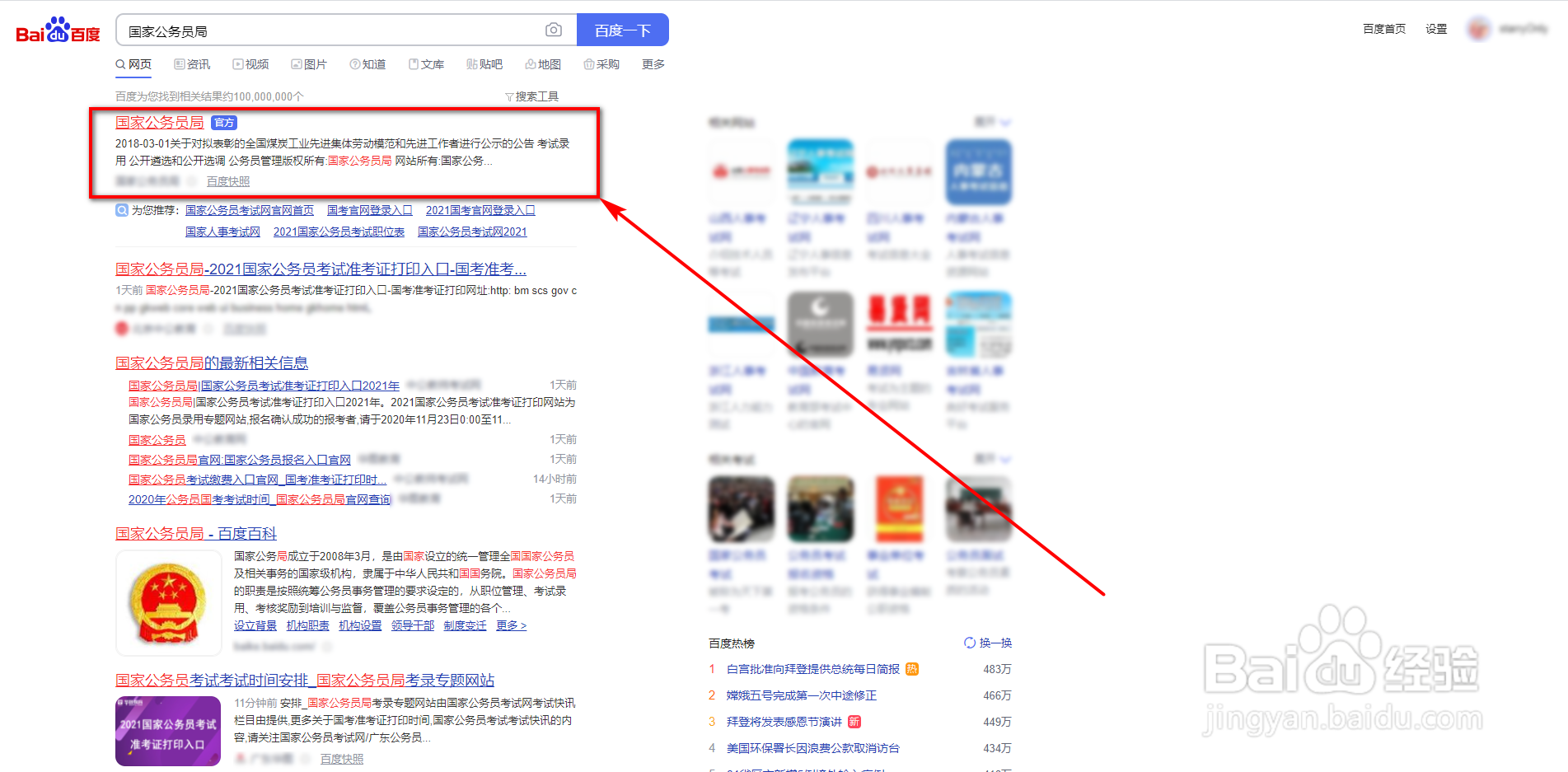
Task: Open the 图片 tab
Action: point(309,64)
